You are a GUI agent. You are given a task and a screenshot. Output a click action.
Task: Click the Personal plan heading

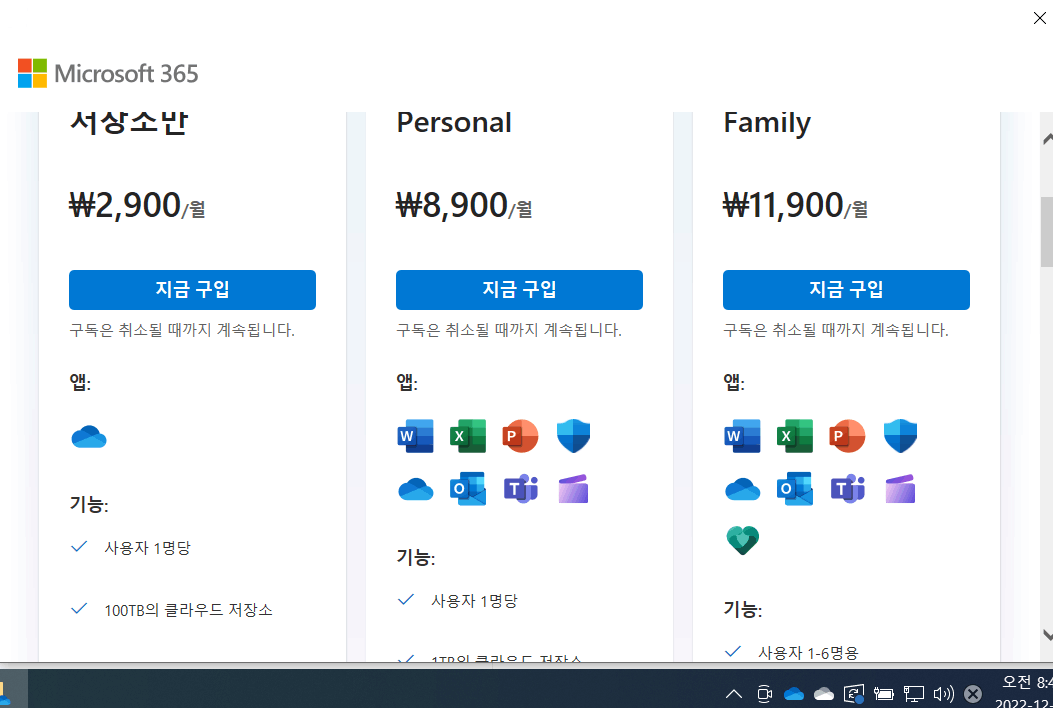coord(454,123)
